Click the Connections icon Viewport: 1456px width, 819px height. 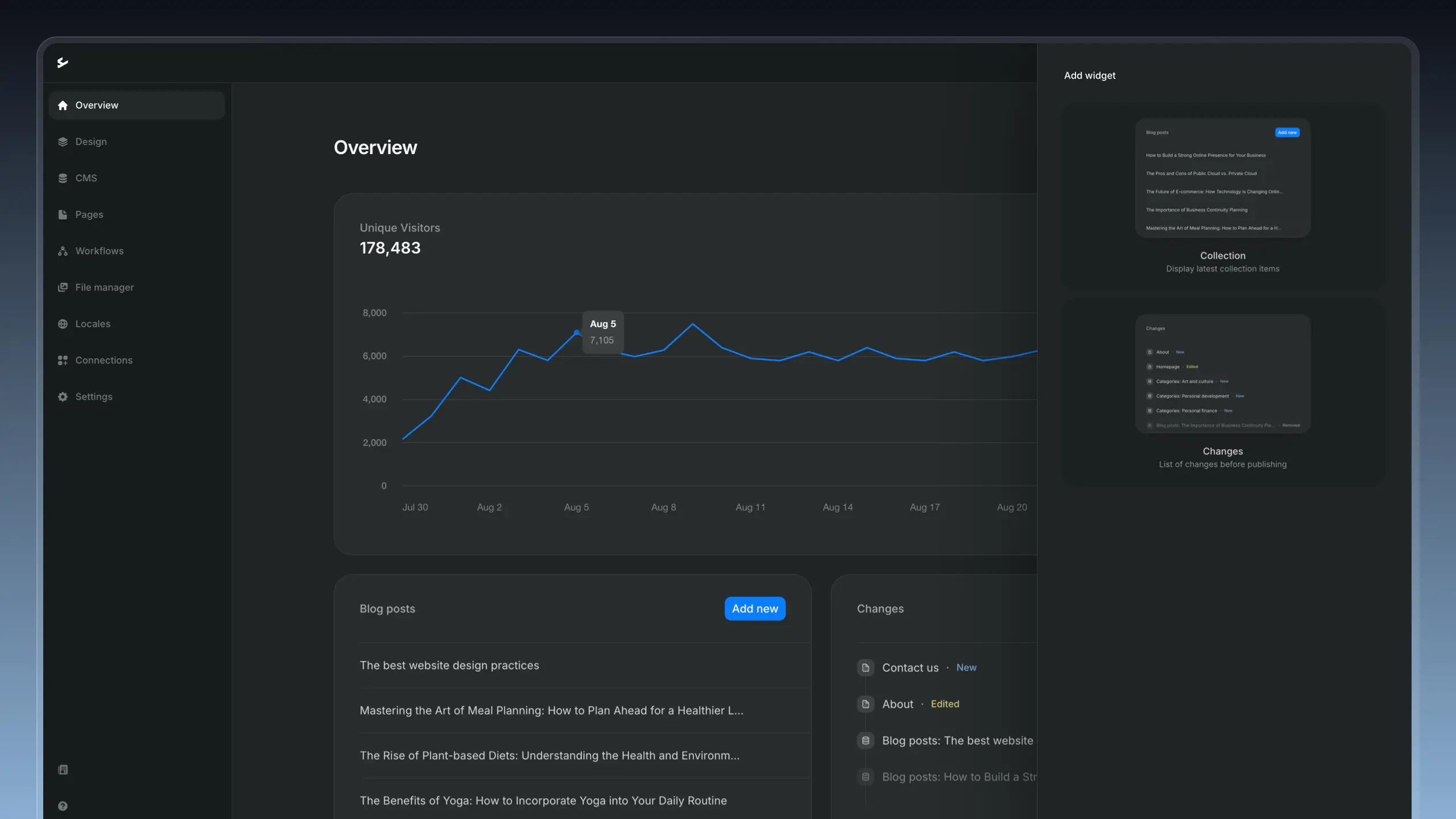coord(63,360)
